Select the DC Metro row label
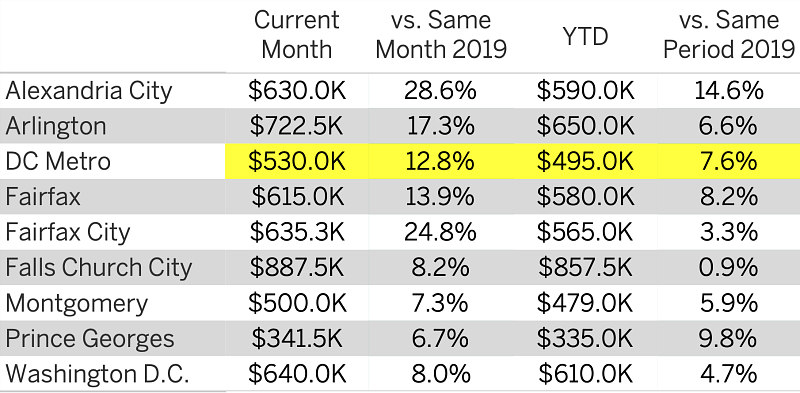This screenshot has width=800, height=393. point(58,162)
